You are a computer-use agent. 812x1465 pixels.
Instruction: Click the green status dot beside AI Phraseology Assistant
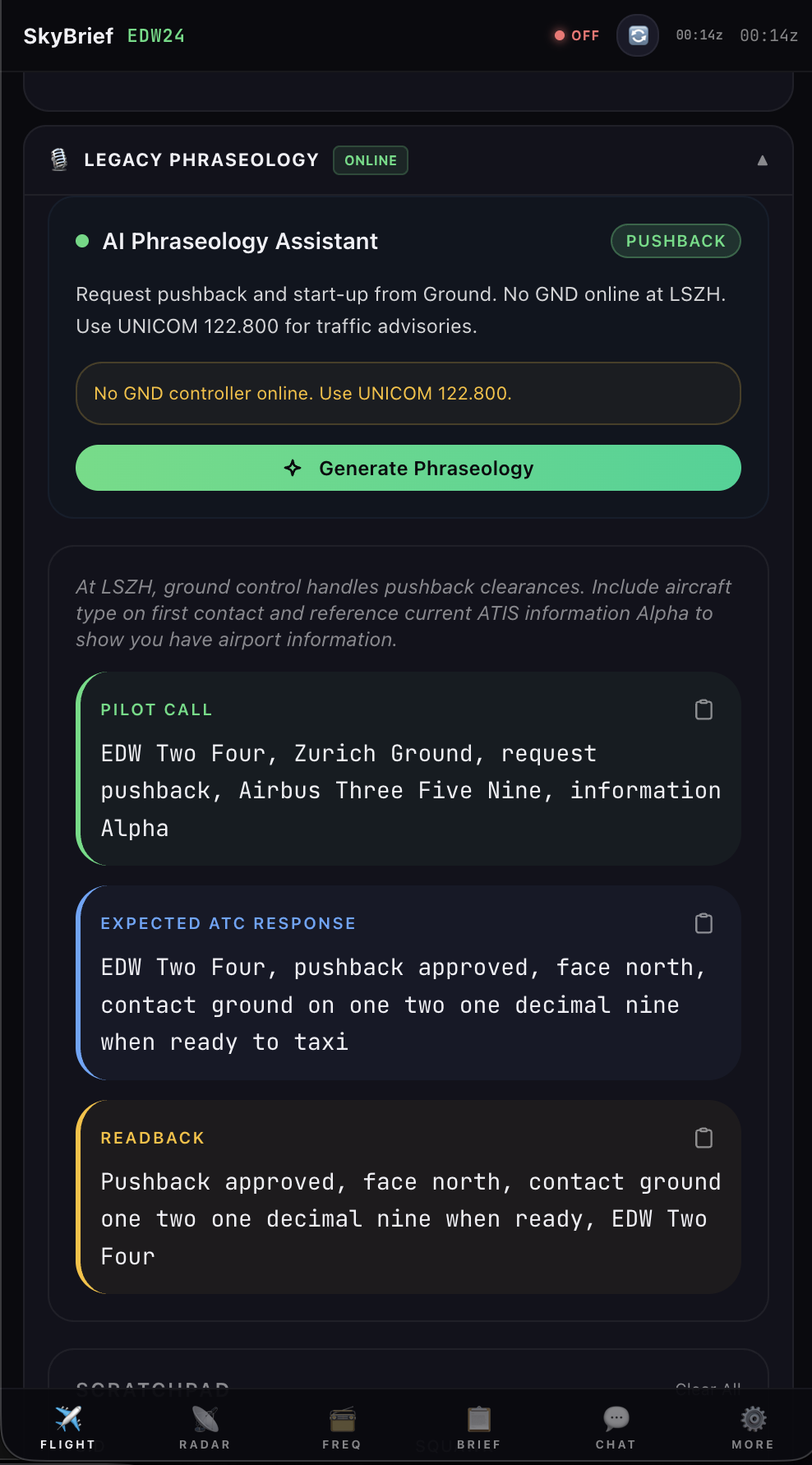pos(82,241)
